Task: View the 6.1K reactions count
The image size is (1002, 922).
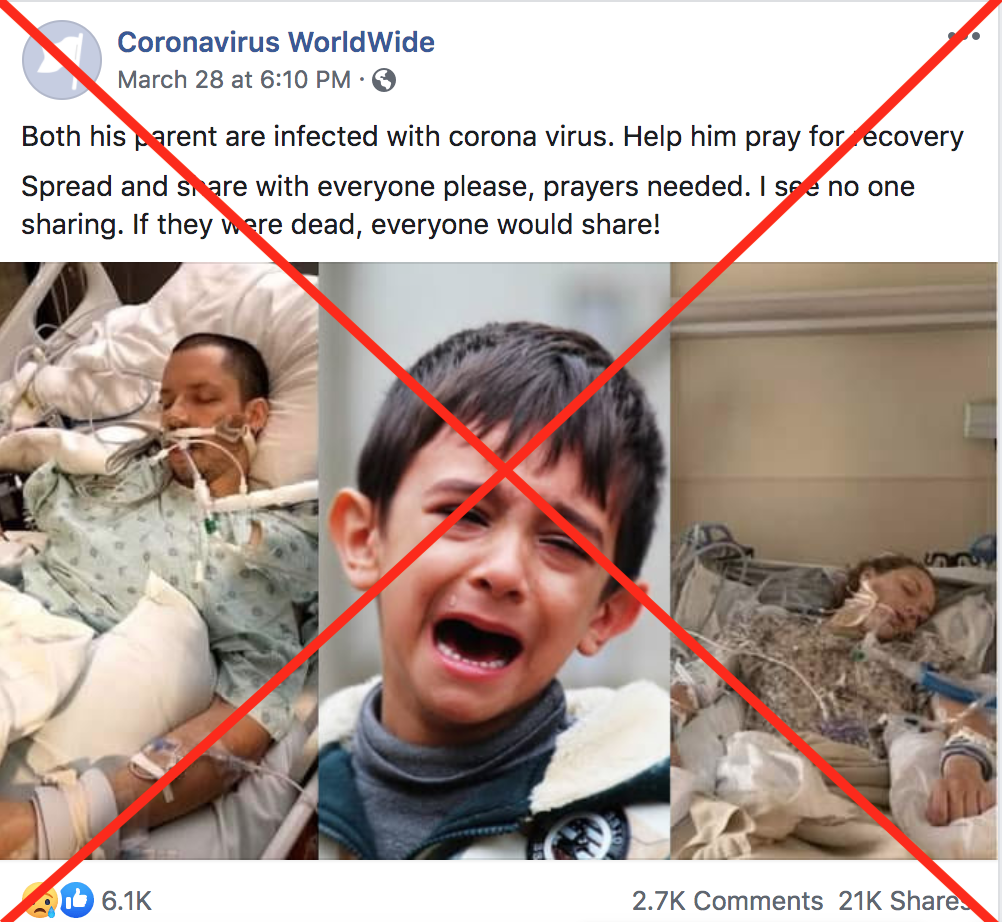Action: tap(127, 901)
